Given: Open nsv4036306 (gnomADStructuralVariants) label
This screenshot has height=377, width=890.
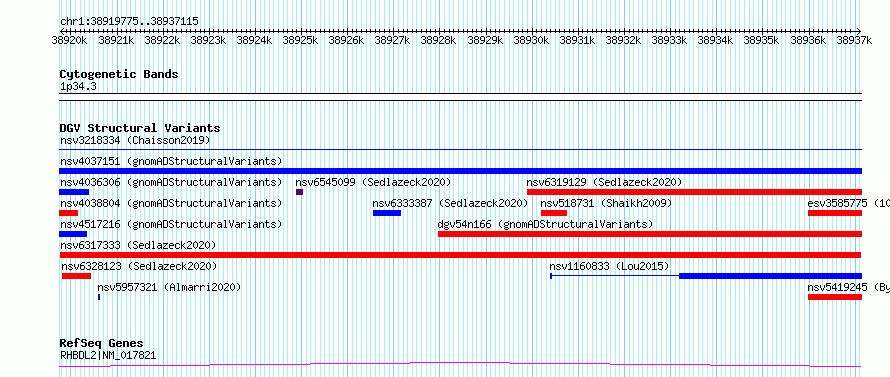Looking at the screenshot, I should 171,182.
